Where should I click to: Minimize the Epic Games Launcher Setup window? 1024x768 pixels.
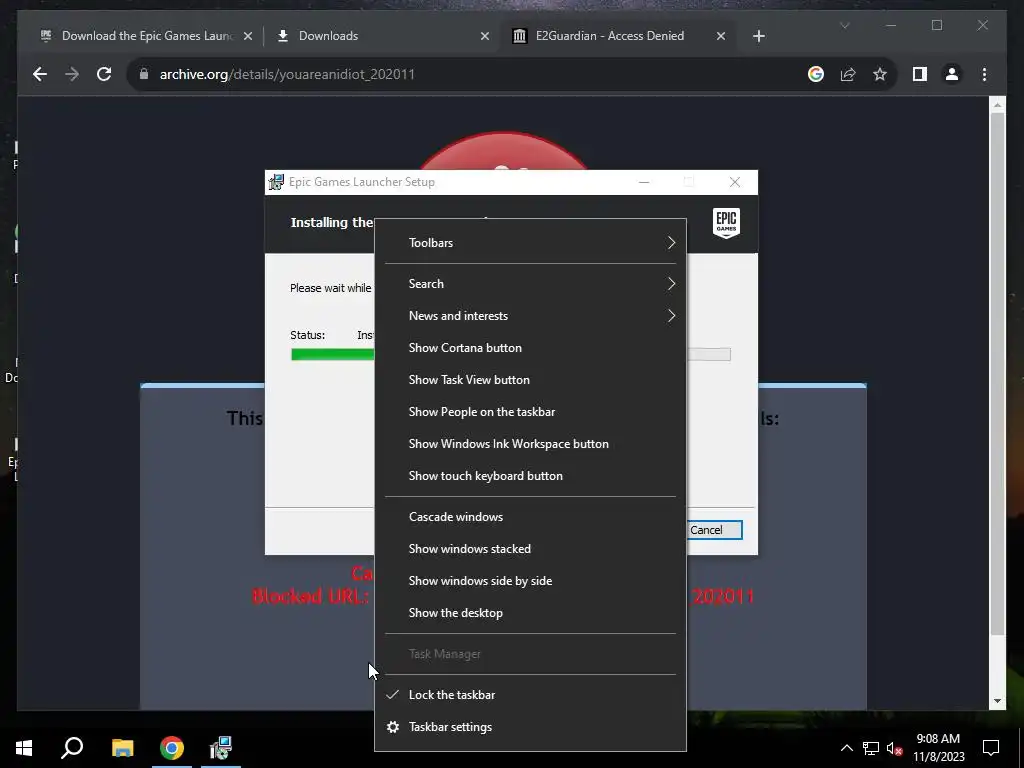(x=644, y=182)
